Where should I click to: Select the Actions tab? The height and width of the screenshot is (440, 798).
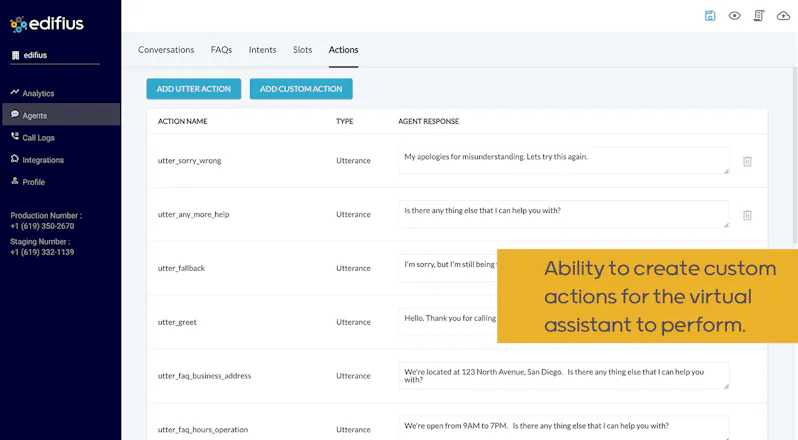344,50
